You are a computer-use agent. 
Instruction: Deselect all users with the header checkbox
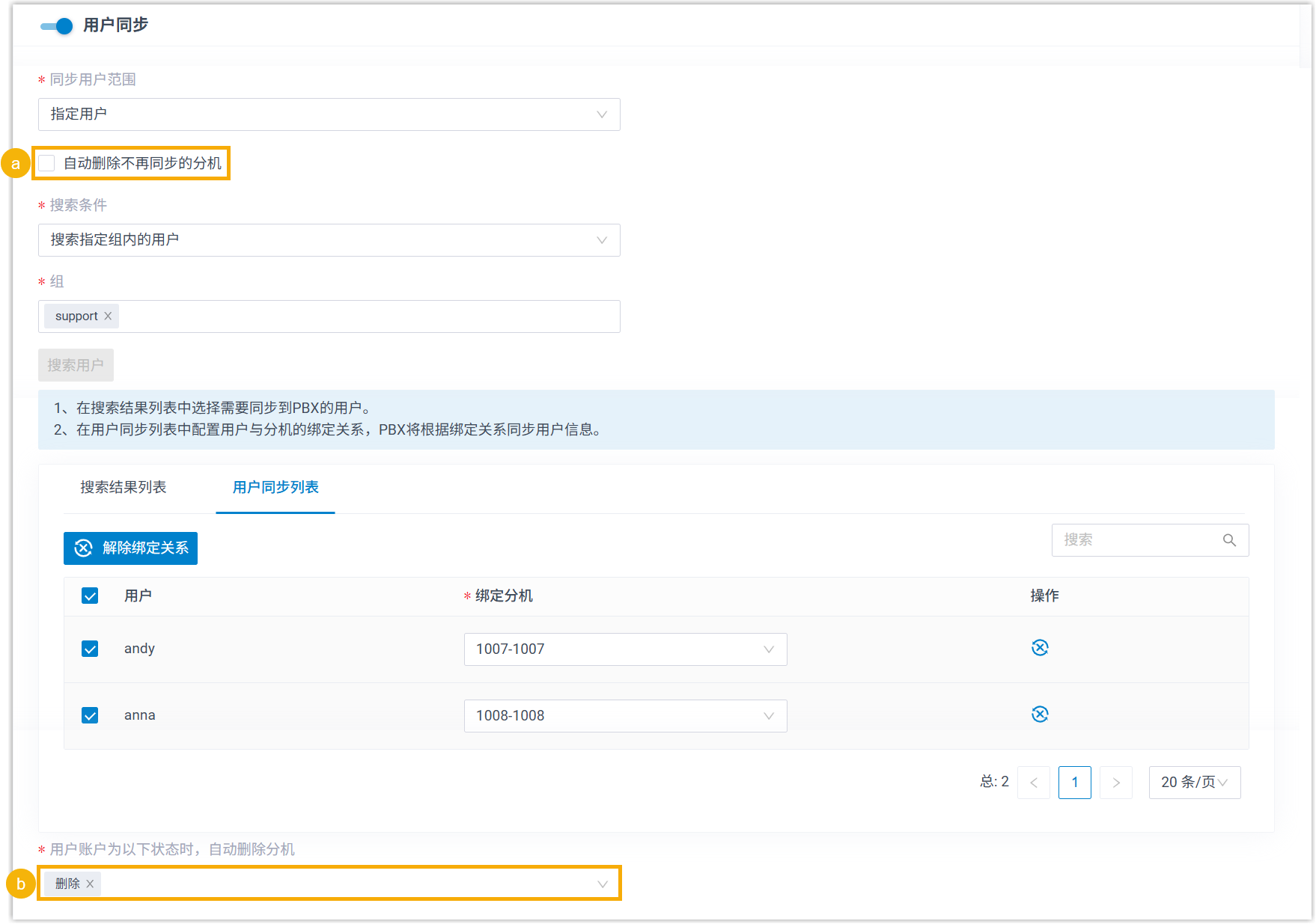point(90,596)
